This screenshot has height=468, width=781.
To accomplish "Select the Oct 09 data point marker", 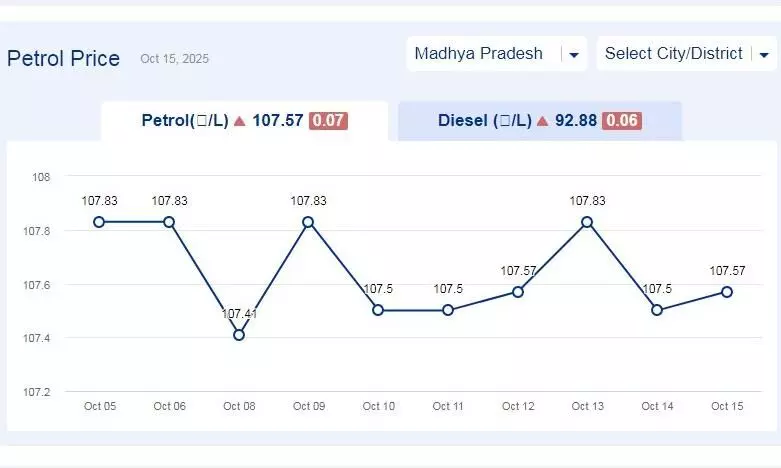I will tap(308, 222).
